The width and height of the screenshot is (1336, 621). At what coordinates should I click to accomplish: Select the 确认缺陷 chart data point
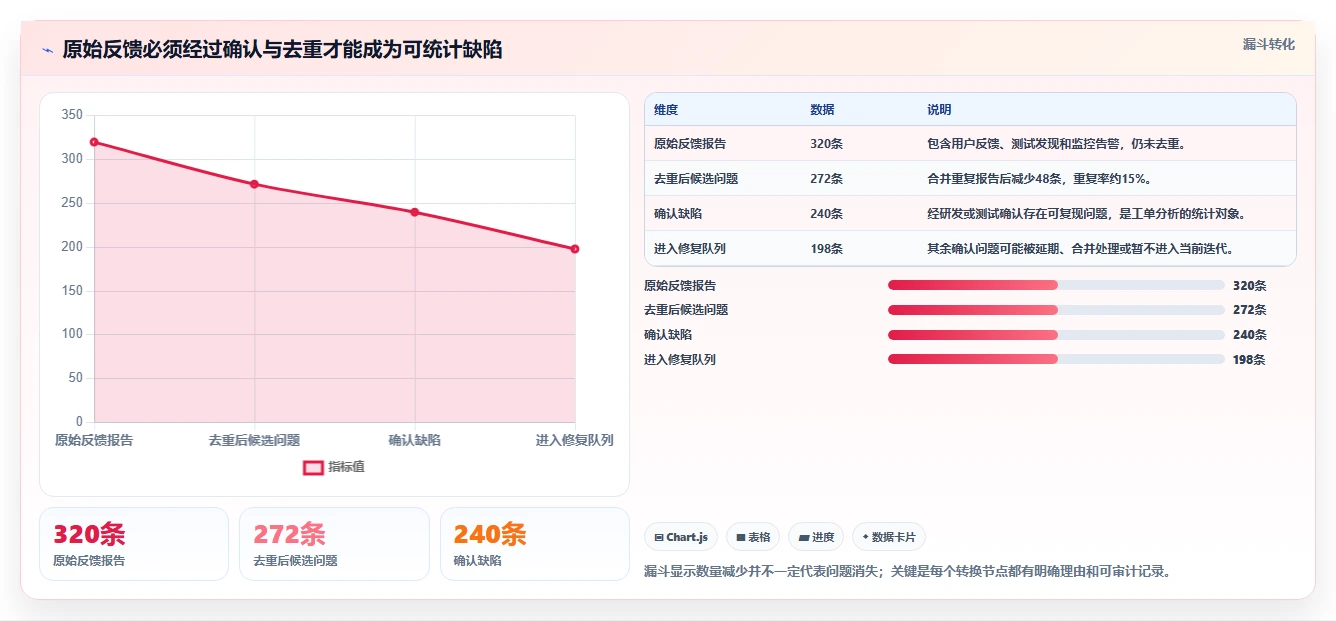tap(414, 212)
